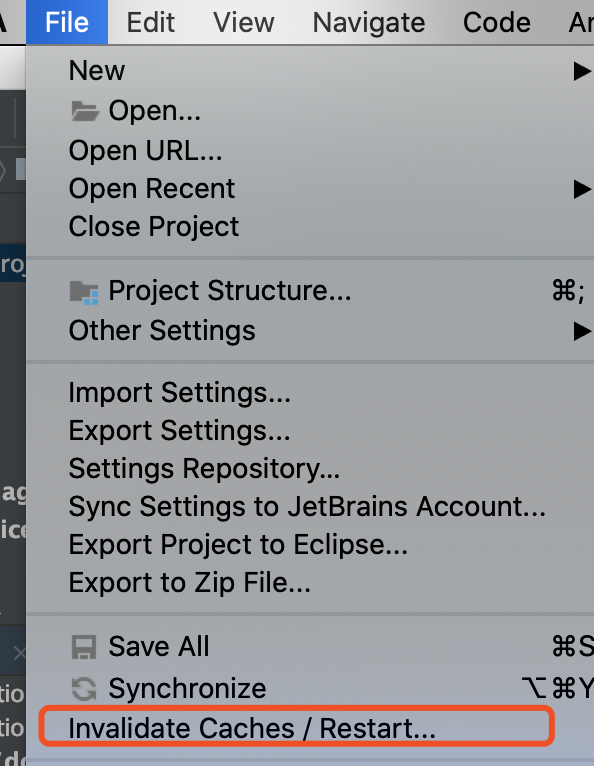594x766 pixels.
Task: Open the Code menu
Action: pyautogui.click(x=497, y=22)
